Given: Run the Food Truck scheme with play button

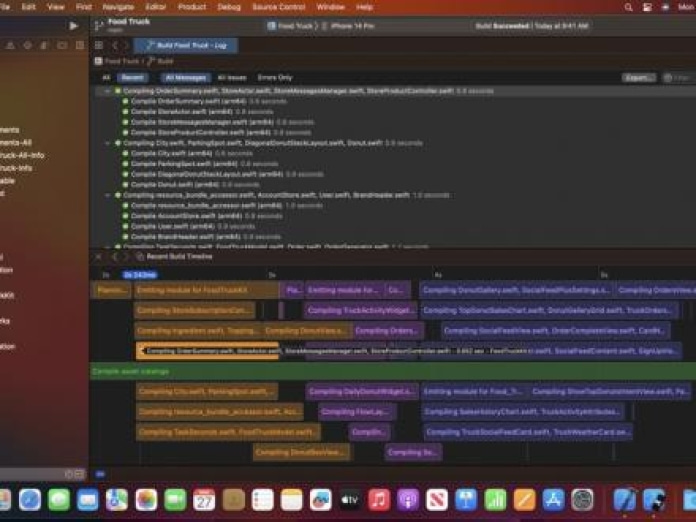Looking at the screenshot, I should click(x=73, y=26).
